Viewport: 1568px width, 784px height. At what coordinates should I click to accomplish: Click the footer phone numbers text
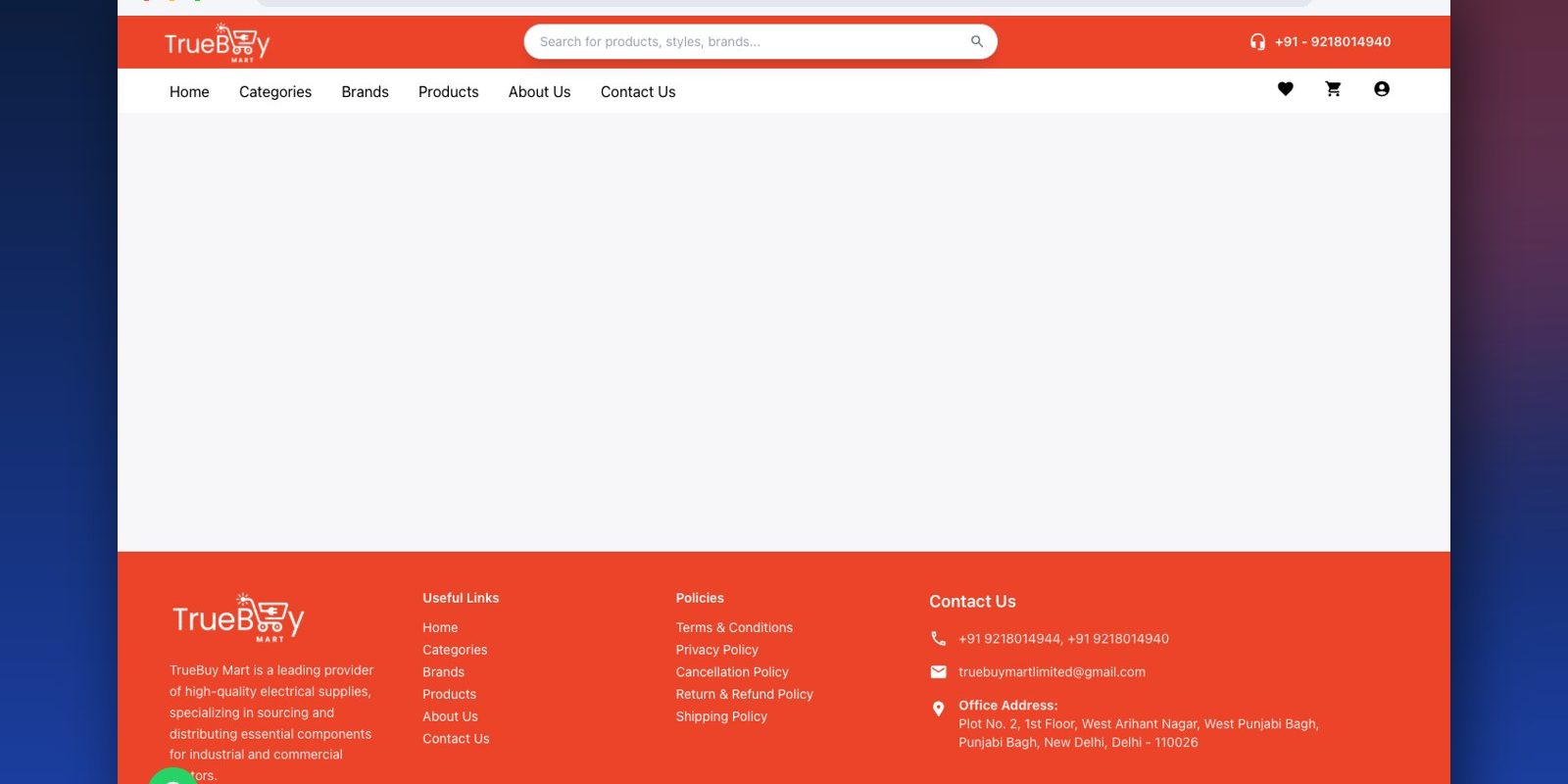coord(1063,639)
